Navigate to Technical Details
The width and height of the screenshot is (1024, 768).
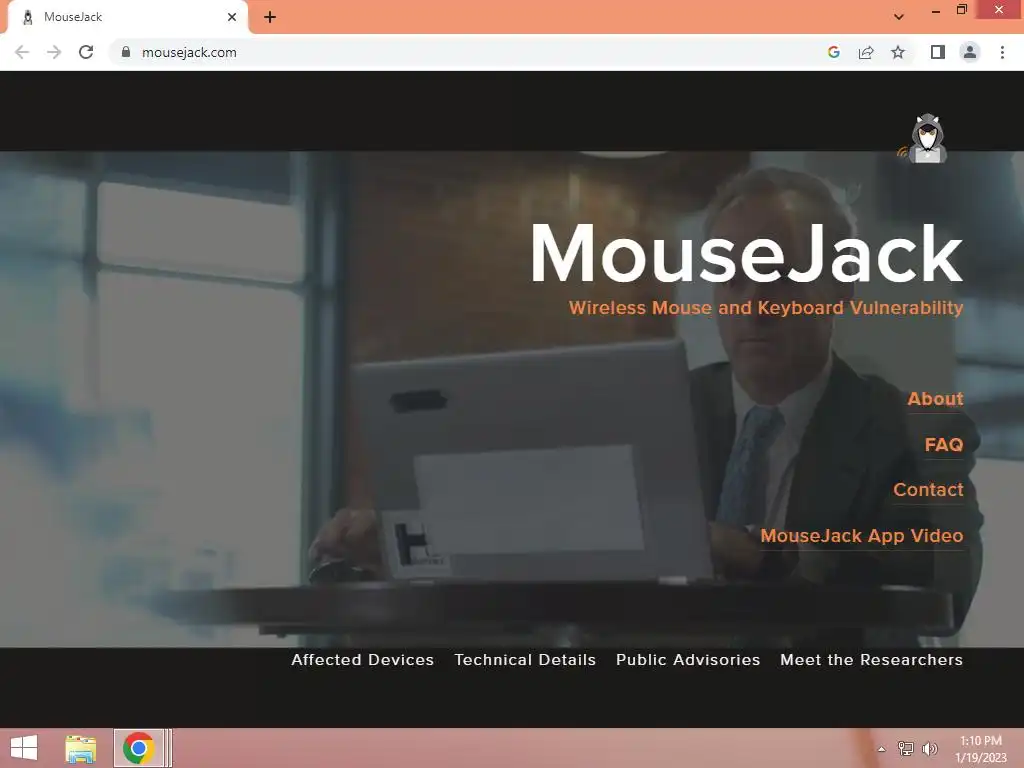tap(525, 660)
